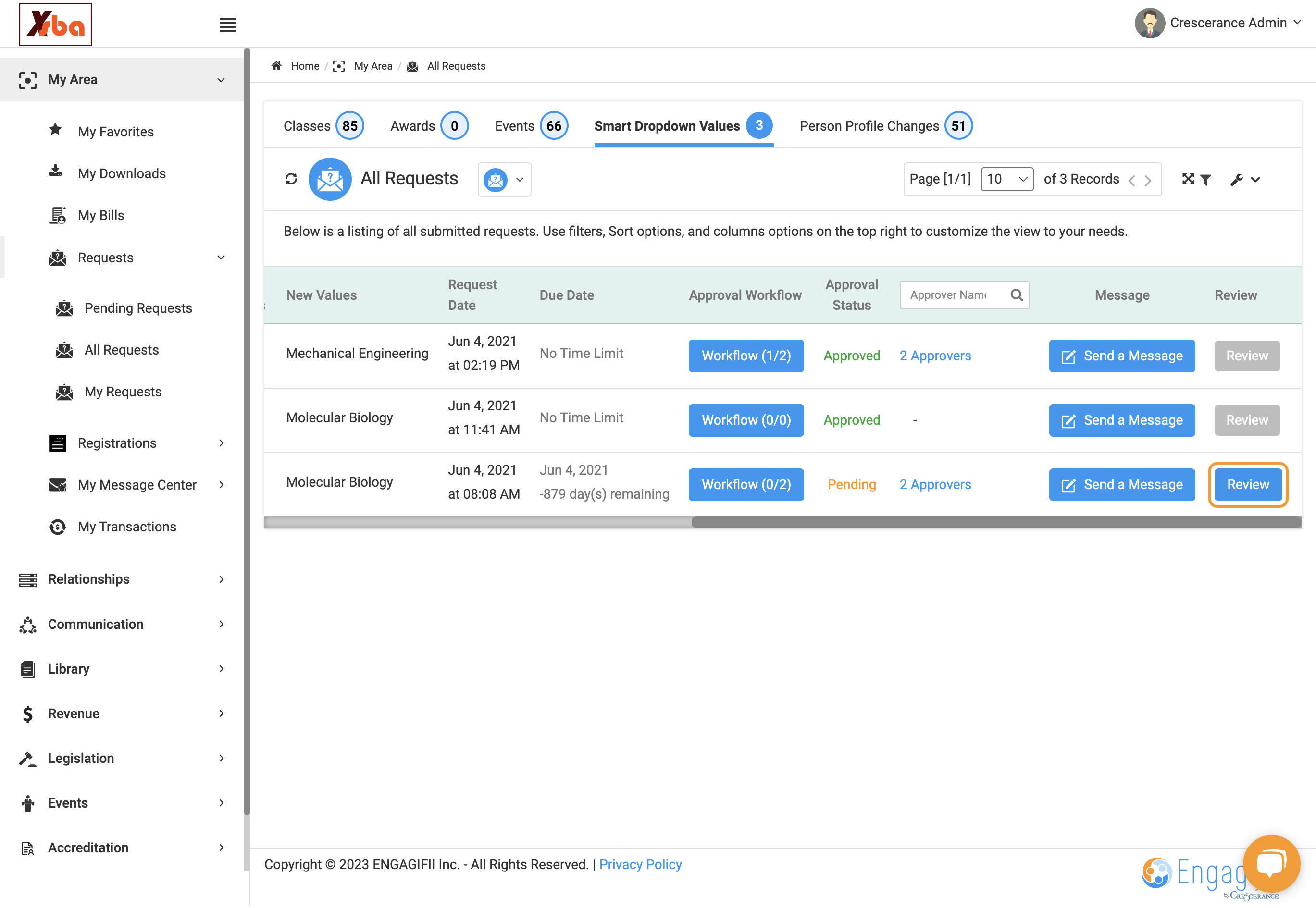Viewport: 1316px width, 908px height.
Task: Open the Privacy Policy link
Action: pos(640,865)
